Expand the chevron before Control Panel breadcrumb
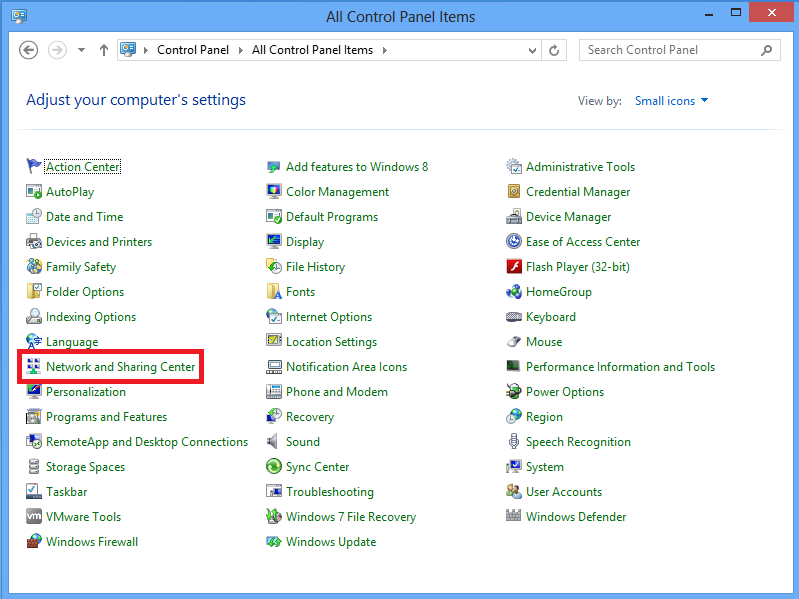 tap(146, 50)
